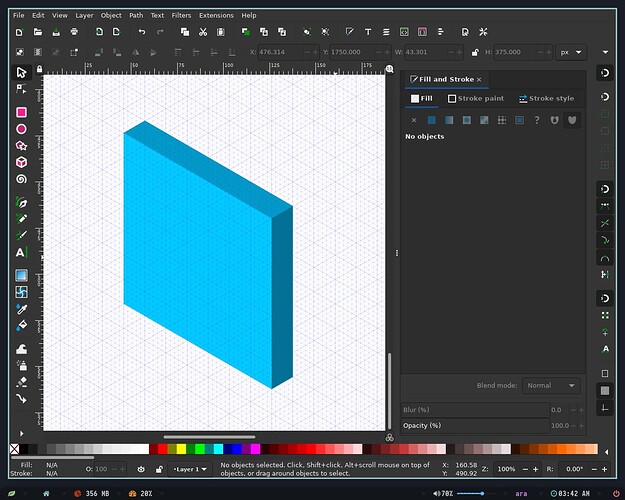625x500 pixels.
Task: Open the Path menu
Action: pos(136,15)
